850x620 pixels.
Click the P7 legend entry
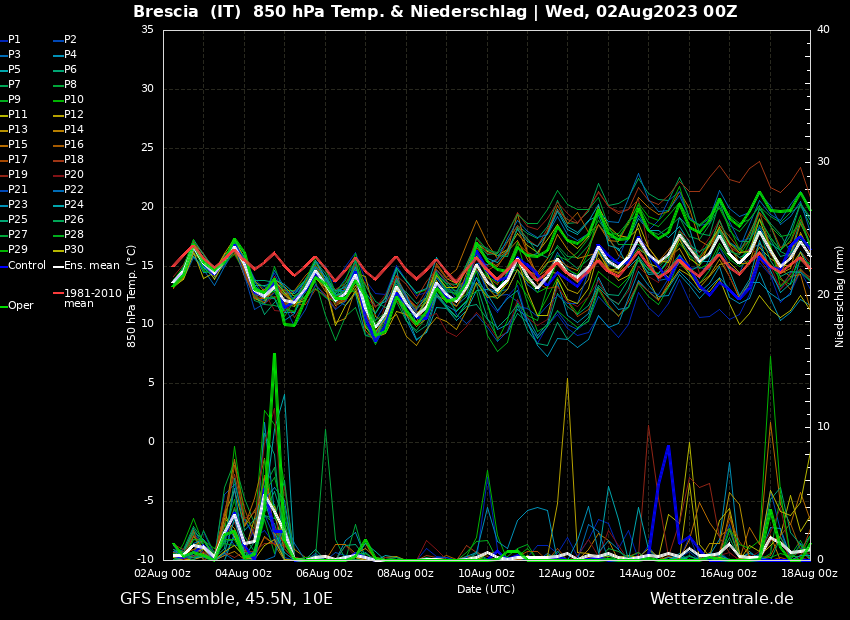[x=10, y=85]
